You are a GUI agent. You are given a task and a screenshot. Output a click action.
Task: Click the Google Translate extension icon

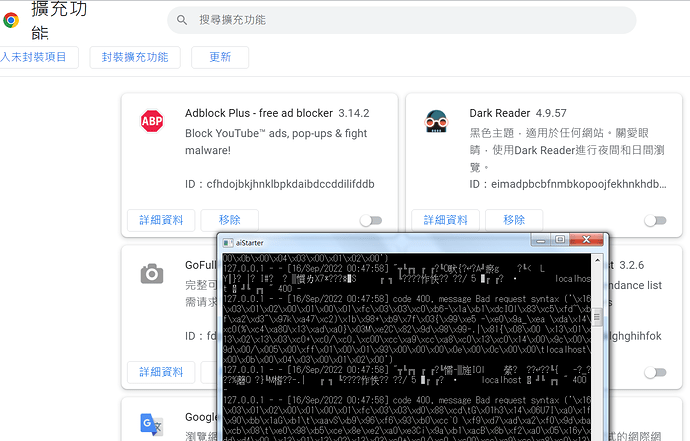[x=151, y=424]
